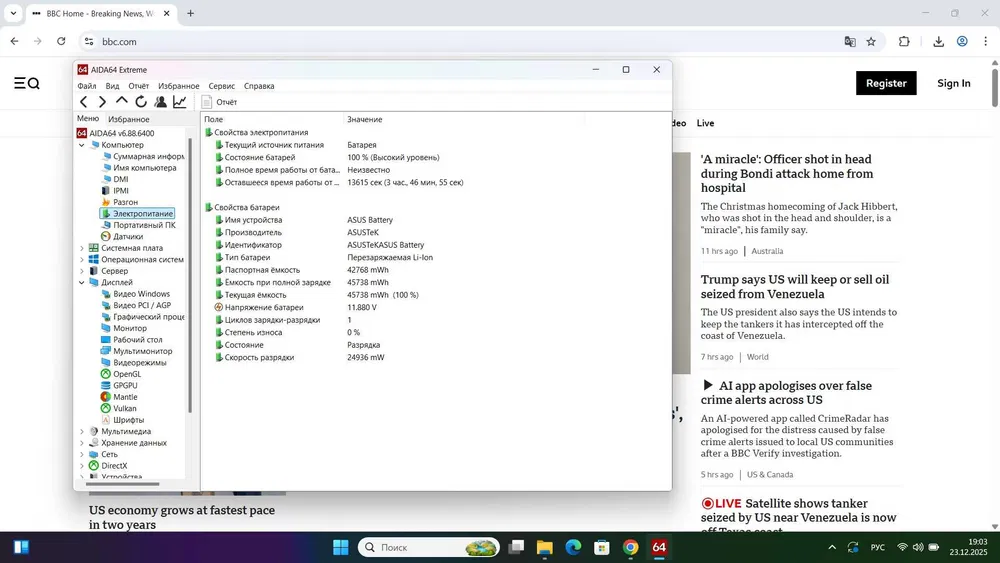Open 'Trump says US will keep or sell oil' article
This screenshot has width=1000, height=563.
click(x=795, y=287)
